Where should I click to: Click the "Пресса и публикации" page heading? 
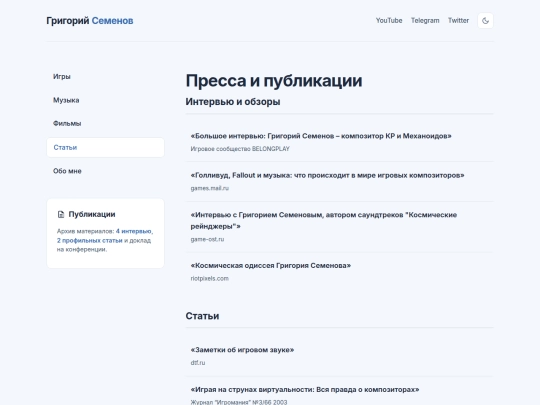click(274, 81)
